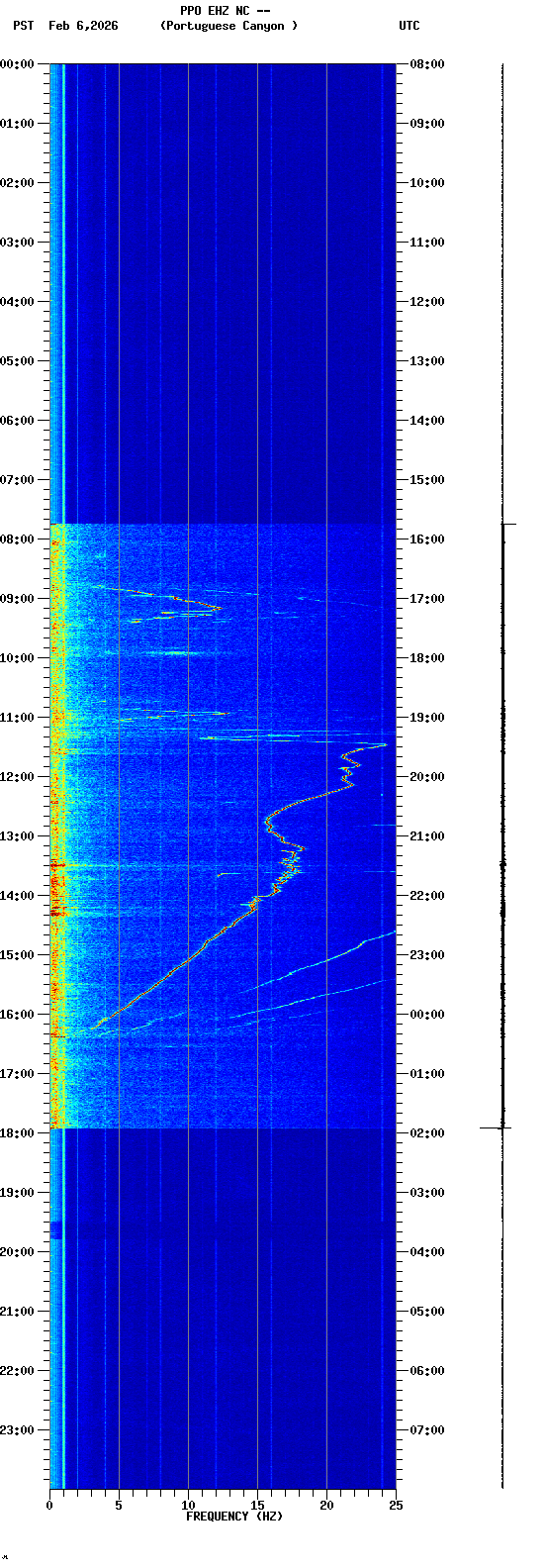This screenshot has width=546, height=1568.
Task: Select the PST axis label '10:00'
Action: point(18,658)
